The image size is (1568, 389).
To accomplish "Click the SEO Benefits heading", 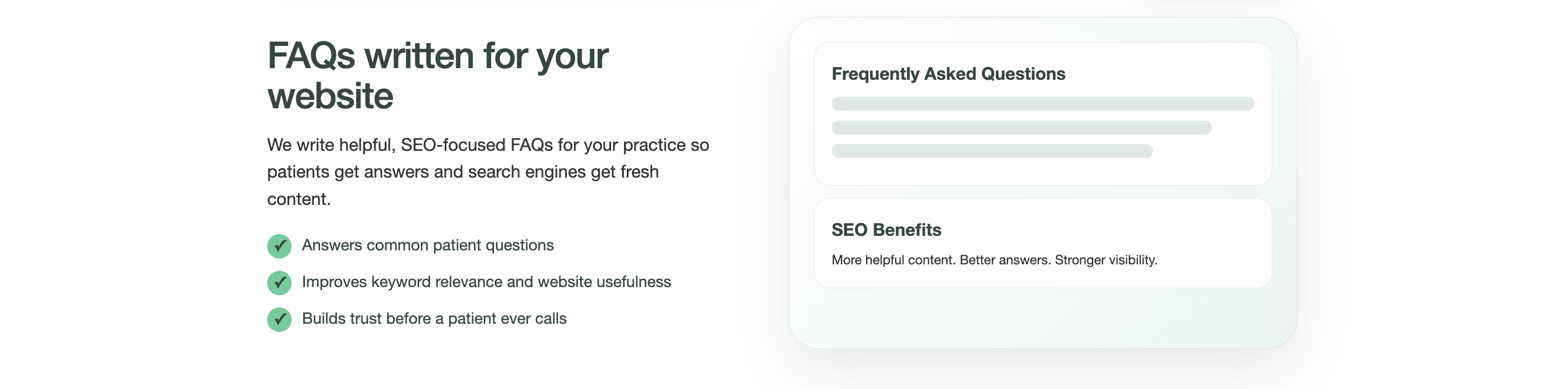I will click(x=886, y=229).
